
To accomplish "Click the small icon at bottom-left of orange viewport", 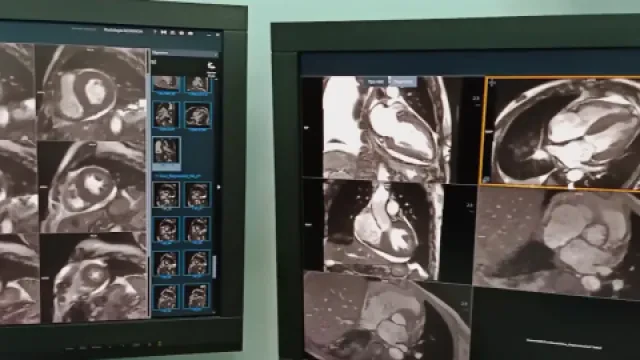I will point(487,180).
